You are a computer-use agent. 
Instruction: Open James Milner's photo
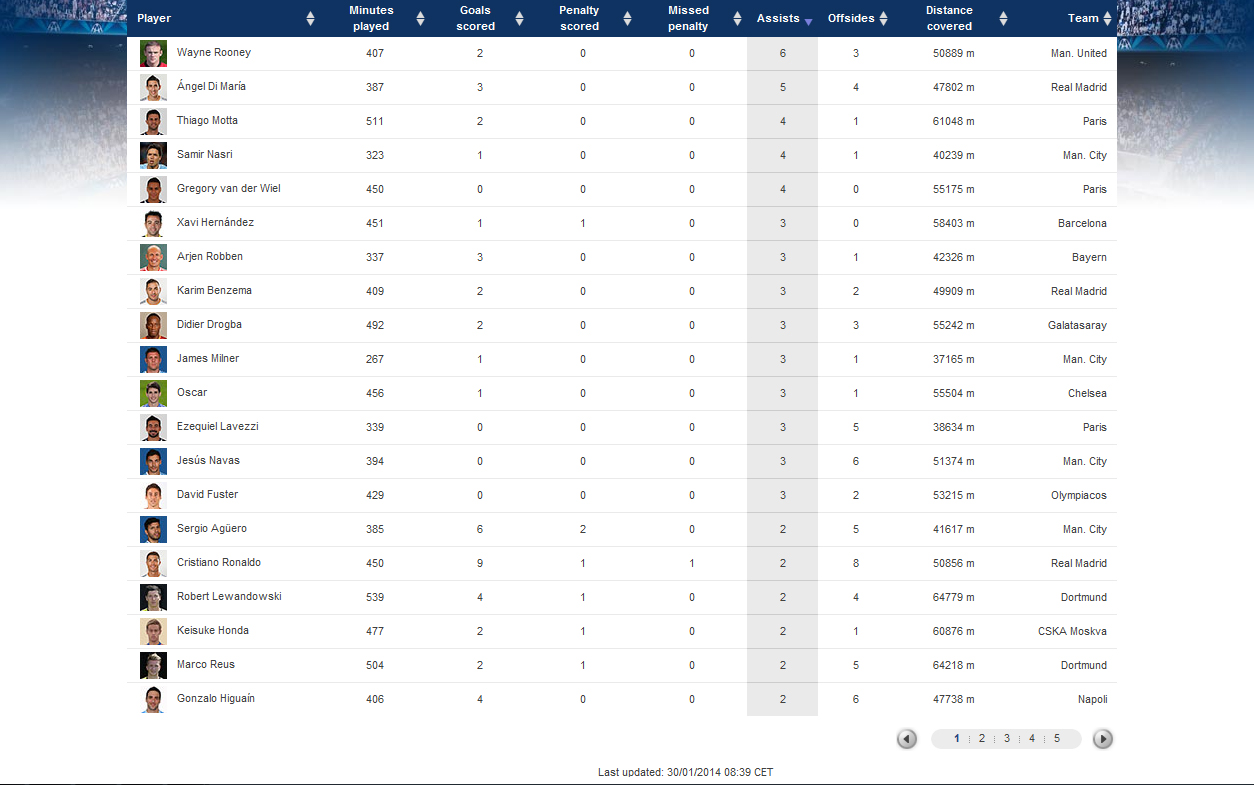153,359
